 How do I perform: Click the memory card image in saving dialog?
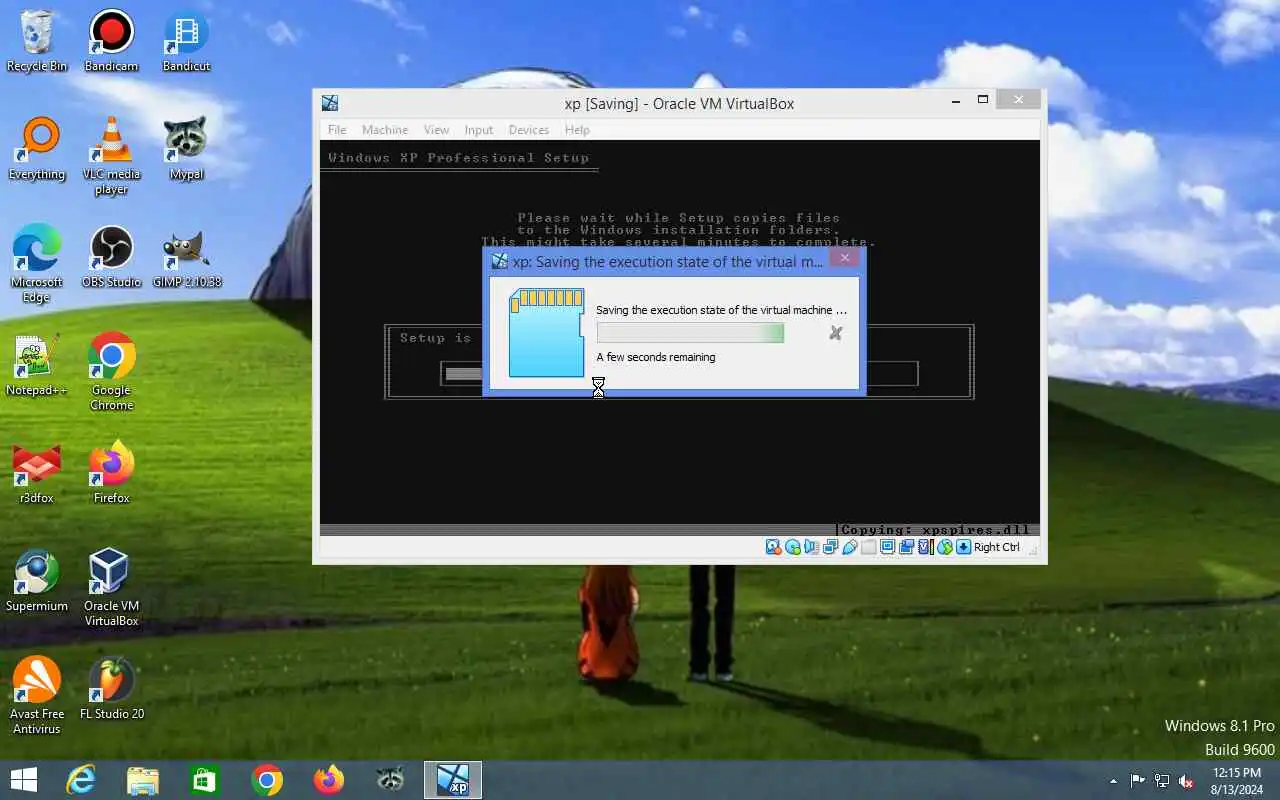546,333
